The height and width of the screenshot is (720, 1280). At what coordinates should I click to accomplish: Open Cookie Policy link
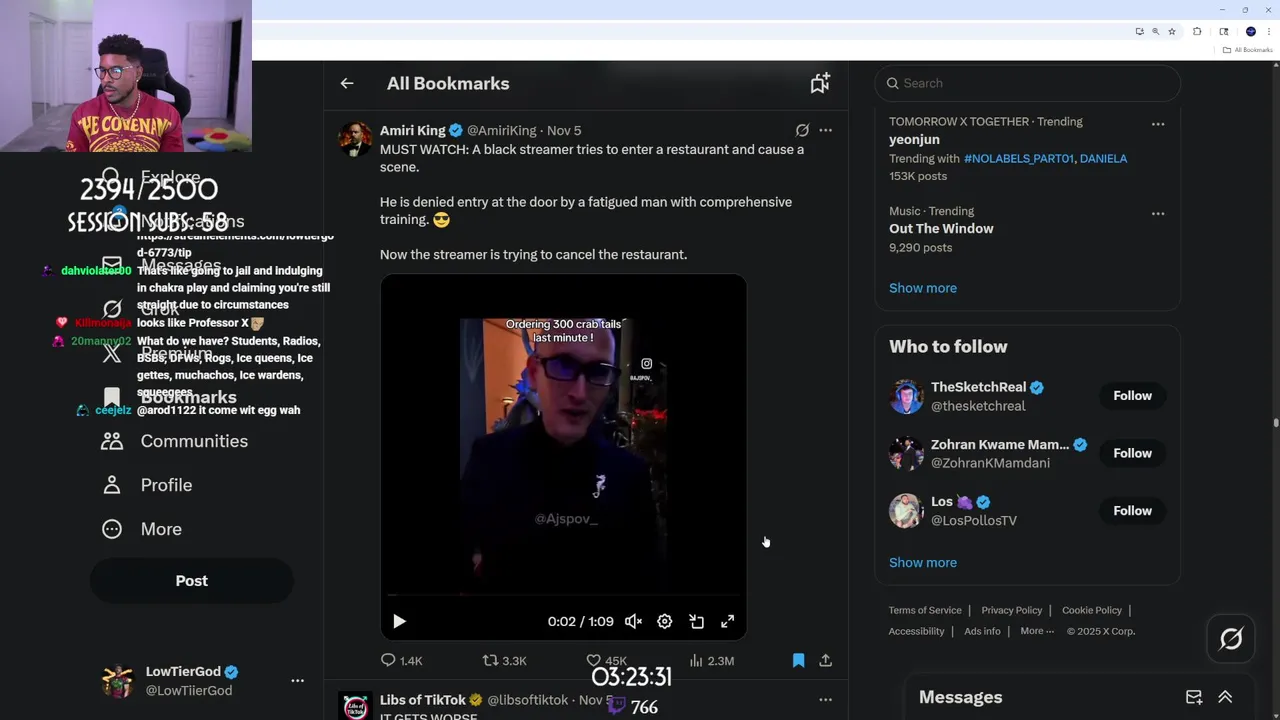pyautogui.click(x=1092, y=610)
